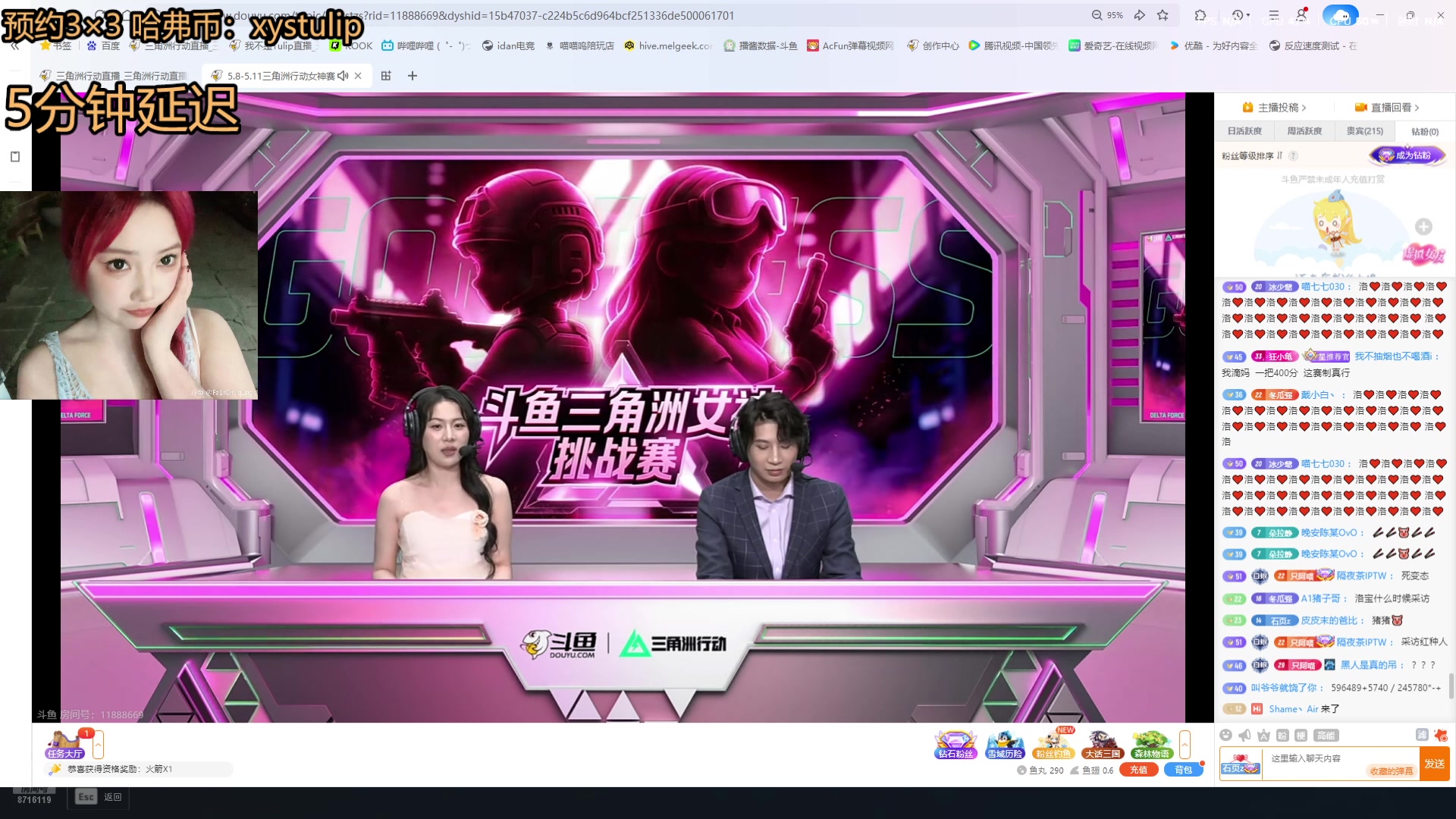Screen dimensions: 1456x819
Task: Open the tab grid overview icon
Action: coord(386,76)
